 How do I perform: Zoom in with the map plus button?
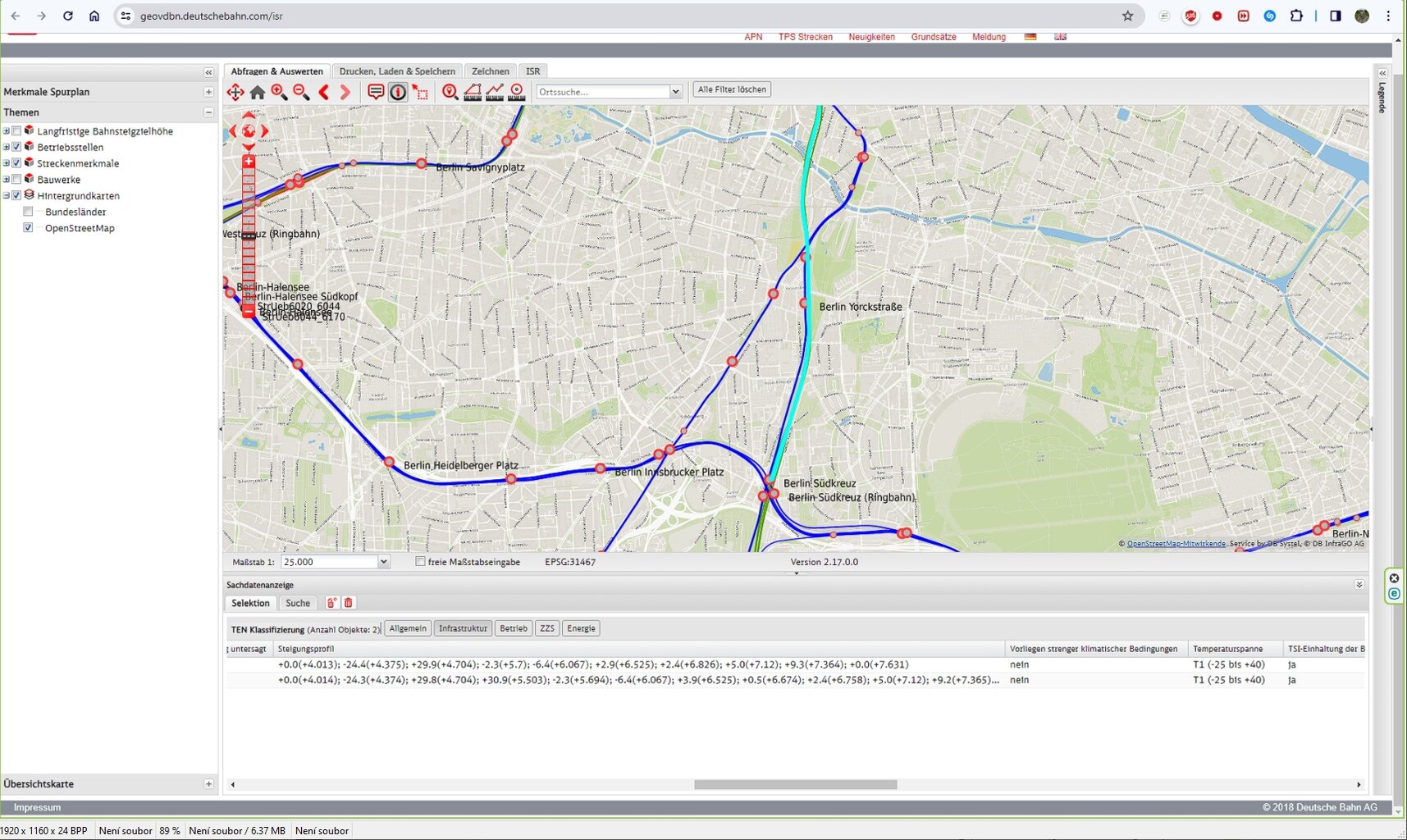[249, 162]
